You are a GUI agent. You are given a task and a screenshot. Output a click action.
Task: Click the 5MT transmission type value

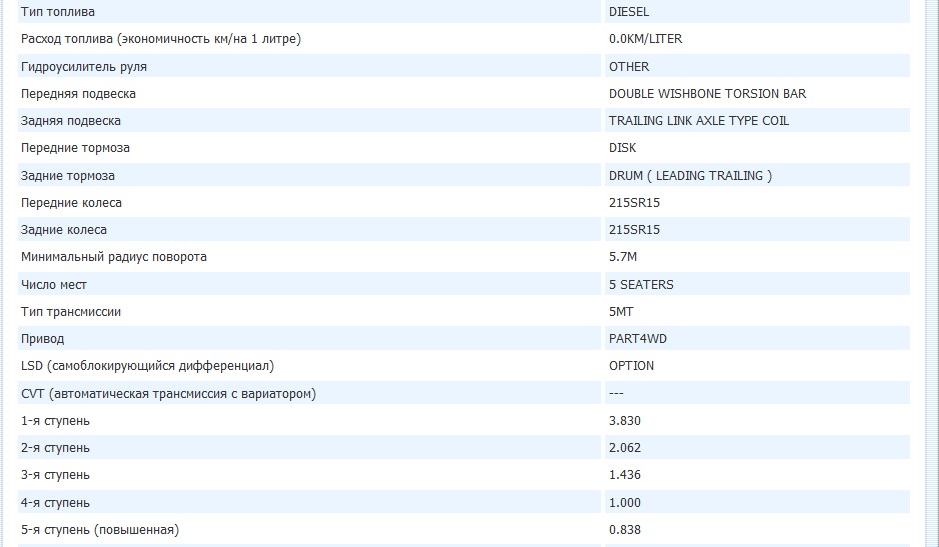coord(621,312)
